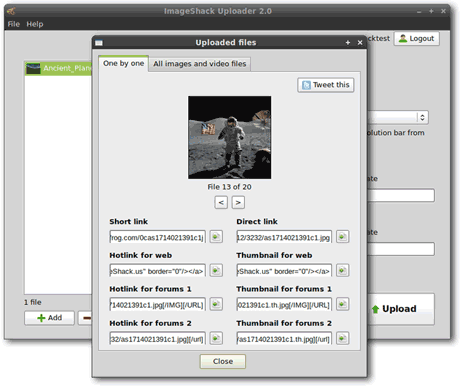Click the Tweet this button
This screenshot has height=387, width=465.
pos(326,85)
